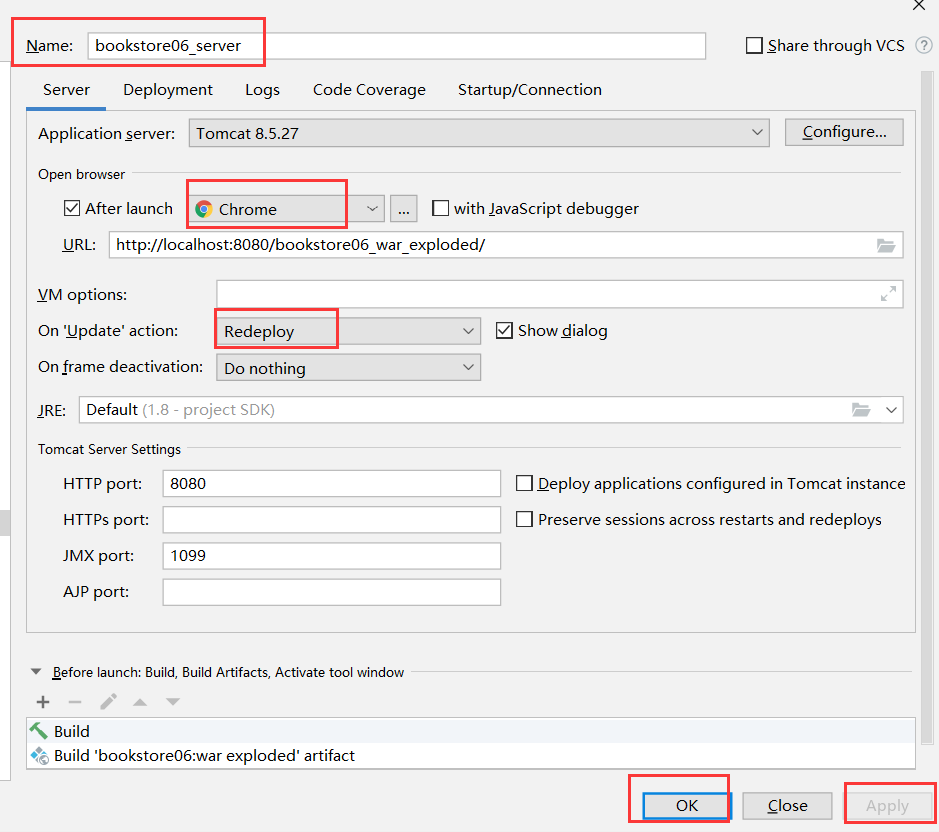Viewport: 939px width, 832px height.
Task: Enable Share through VCS checkbox
Action: pyautogui.click(x=755, y=46)
